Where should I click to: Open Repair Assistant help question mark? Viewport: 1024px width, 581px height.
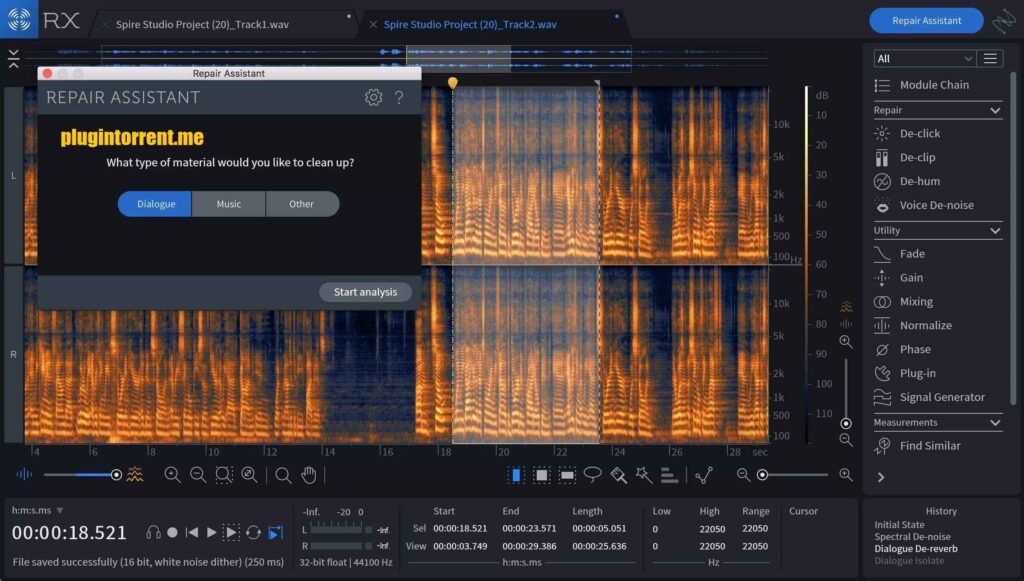pyautogui.click(x=398, y=97)
